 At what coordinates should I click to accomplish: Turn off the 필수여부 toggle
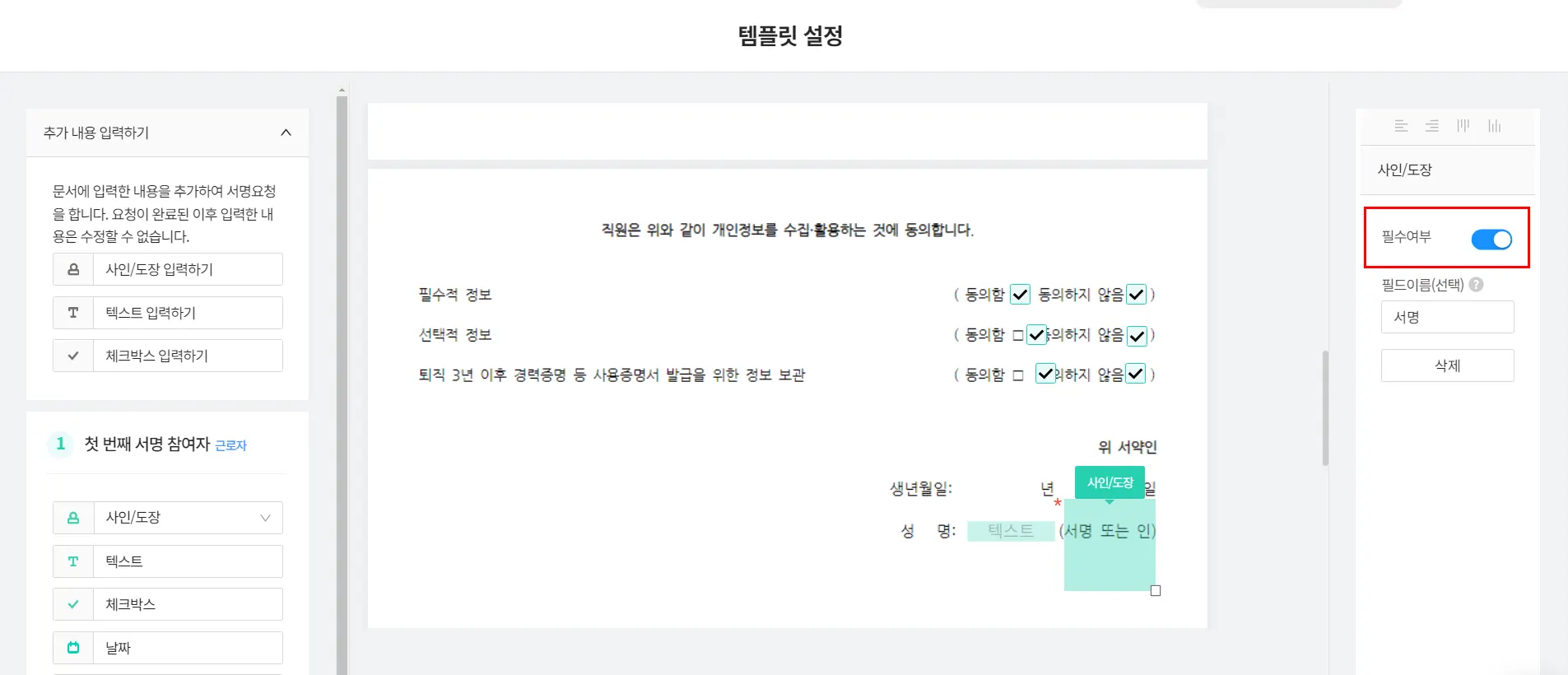pyautogui.click(x=1491, y=240)
